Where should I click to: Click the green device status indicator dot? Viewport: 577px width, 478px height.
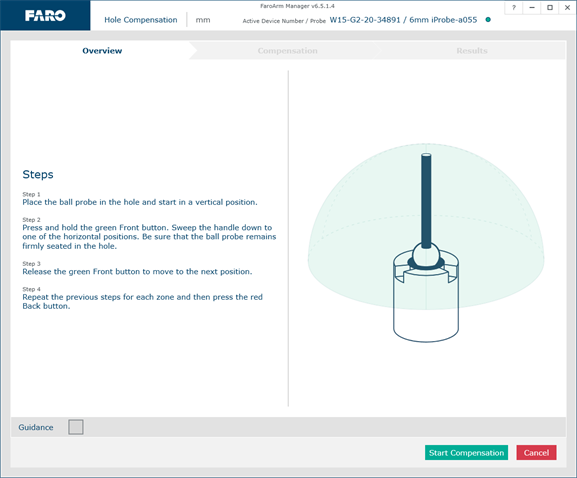point(488,20)
